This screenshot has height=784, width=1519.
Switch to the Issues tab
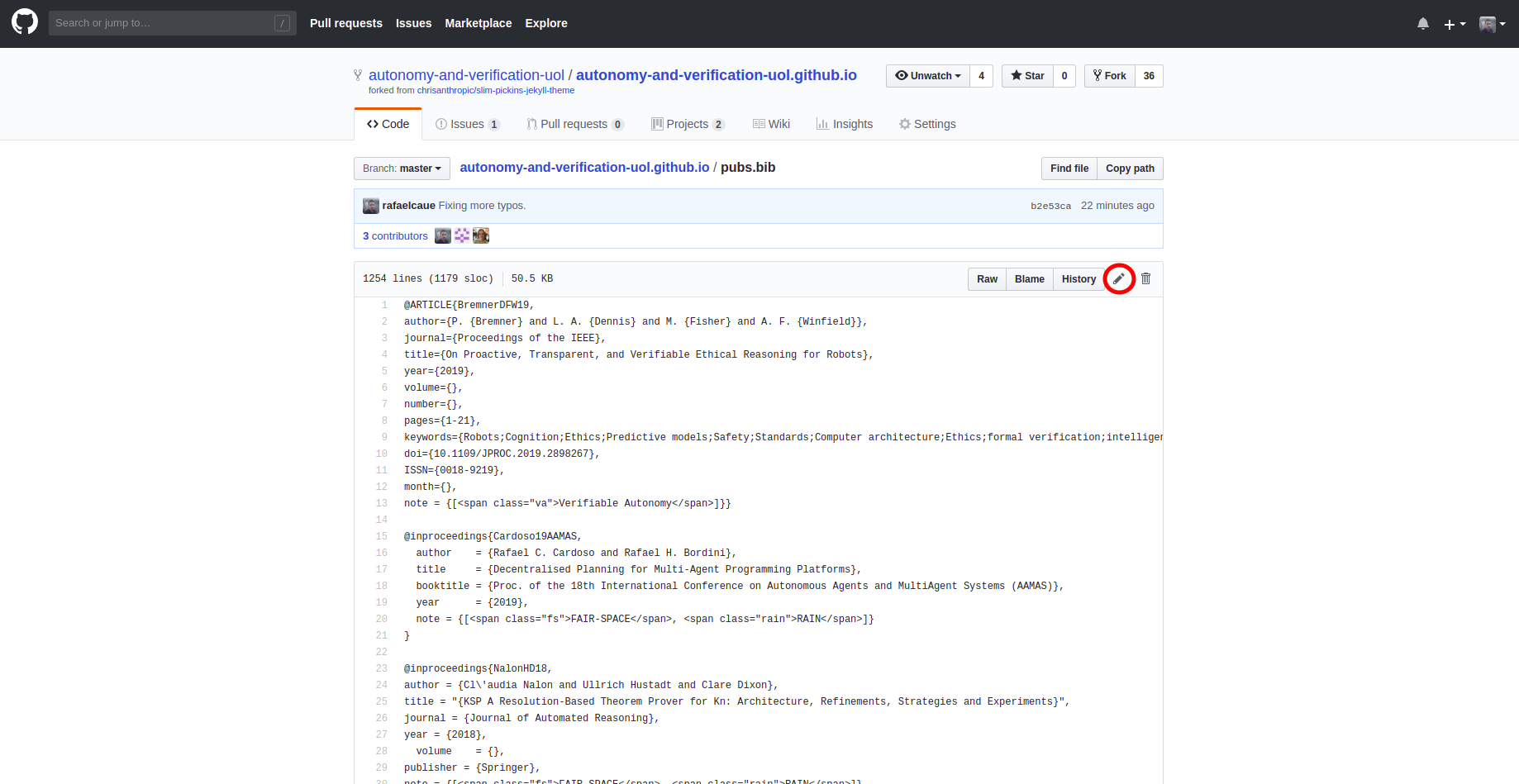[467, 124]
